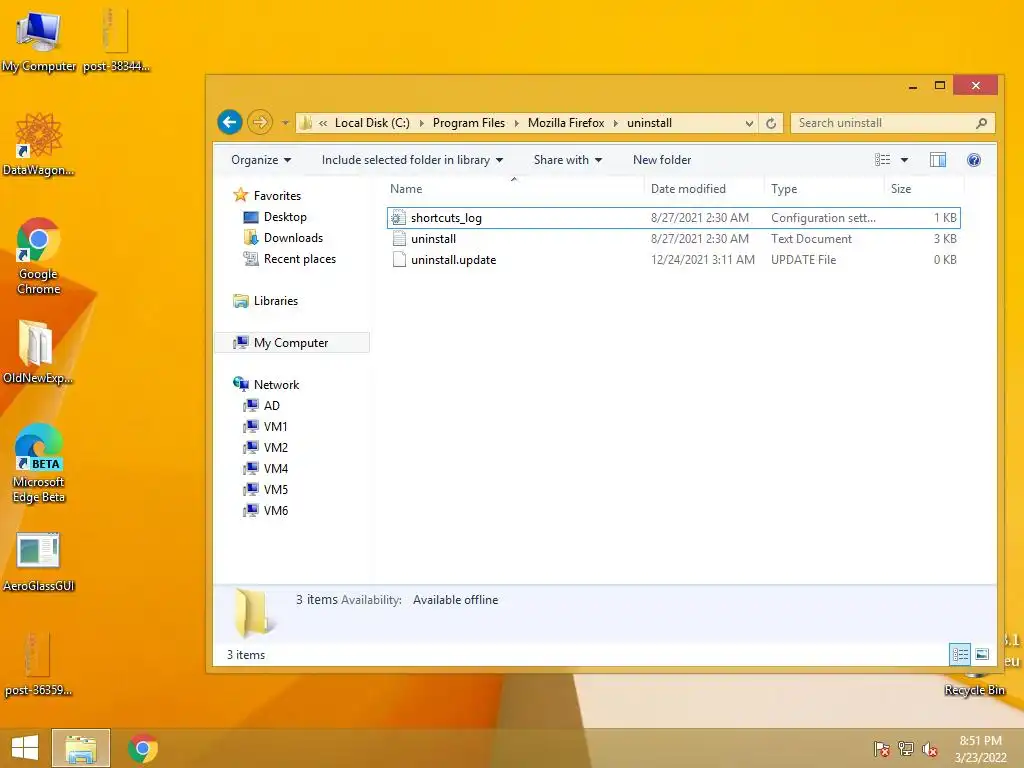This screenshot has width=1024, height=768.
Task: Click the Forward navigation arrow
Action: 260,122
